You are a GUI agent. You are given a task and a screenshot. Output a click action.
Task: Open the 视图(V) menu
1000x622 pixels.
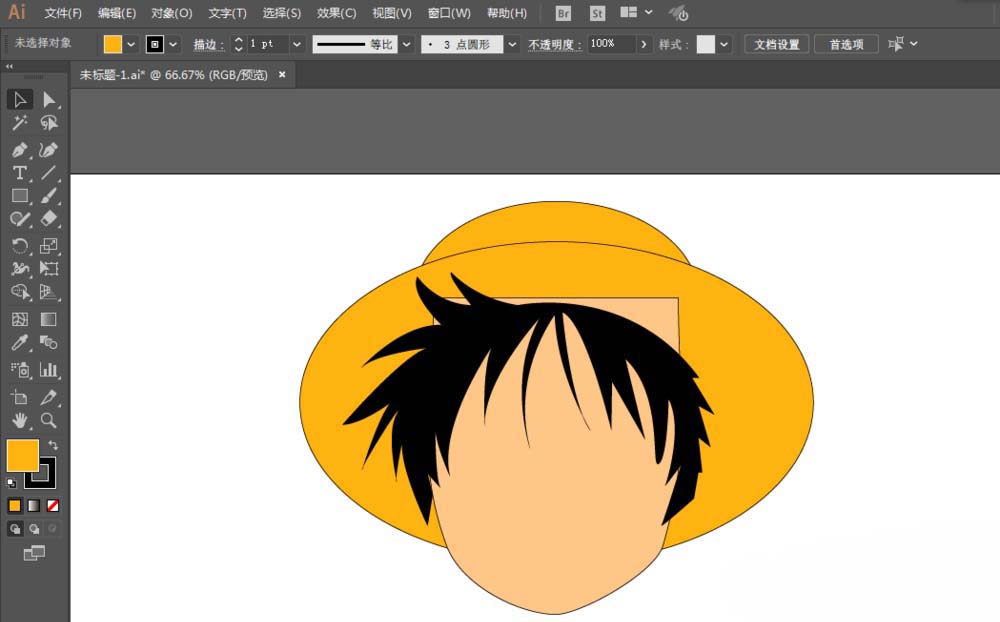[x=392, y=13]
